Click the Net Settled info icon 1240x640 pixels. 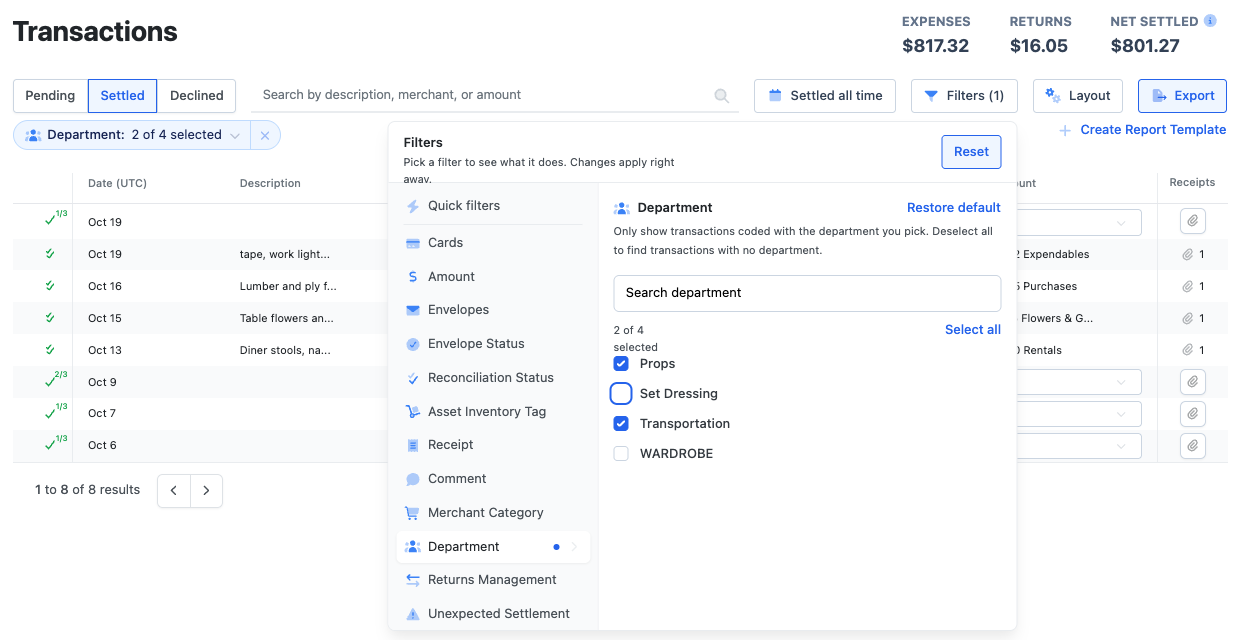[1210, 21]
